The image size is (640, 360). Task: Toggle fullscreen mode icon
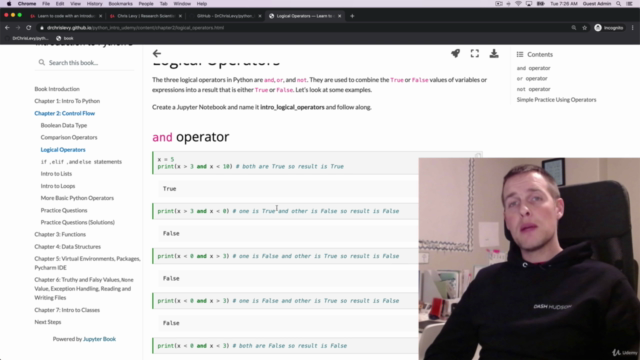coord(475,53)
